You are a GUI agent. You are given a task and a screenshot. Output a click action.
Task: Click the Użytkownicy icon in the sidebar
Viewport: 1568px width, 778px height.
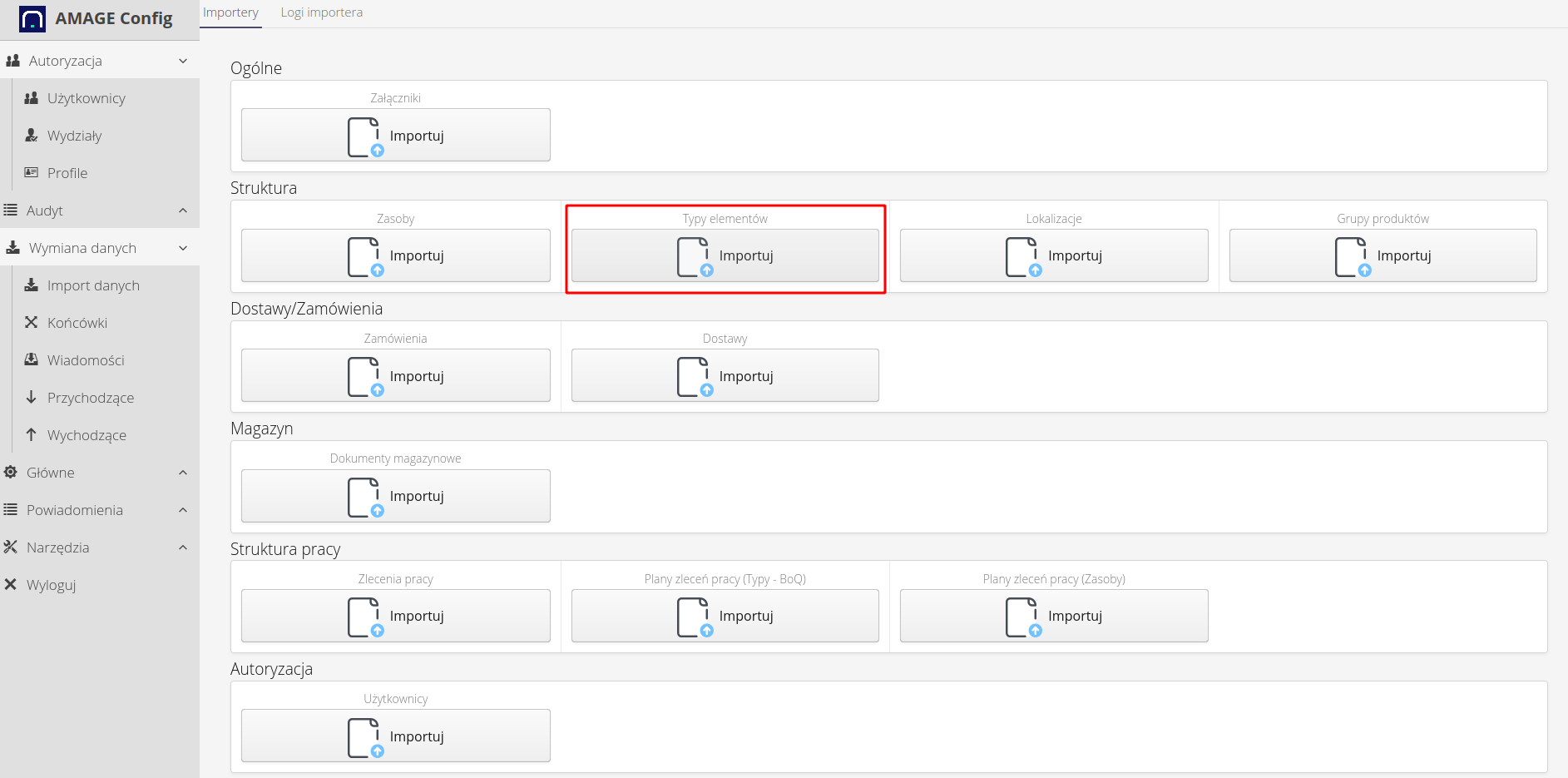[32, 98]
